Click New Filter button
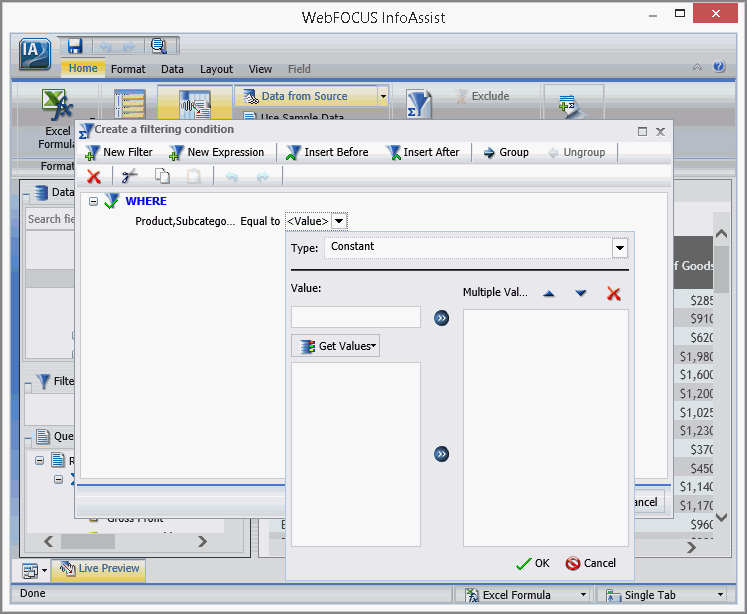Viewport: 747px width, 614px height. click(119, 152)
